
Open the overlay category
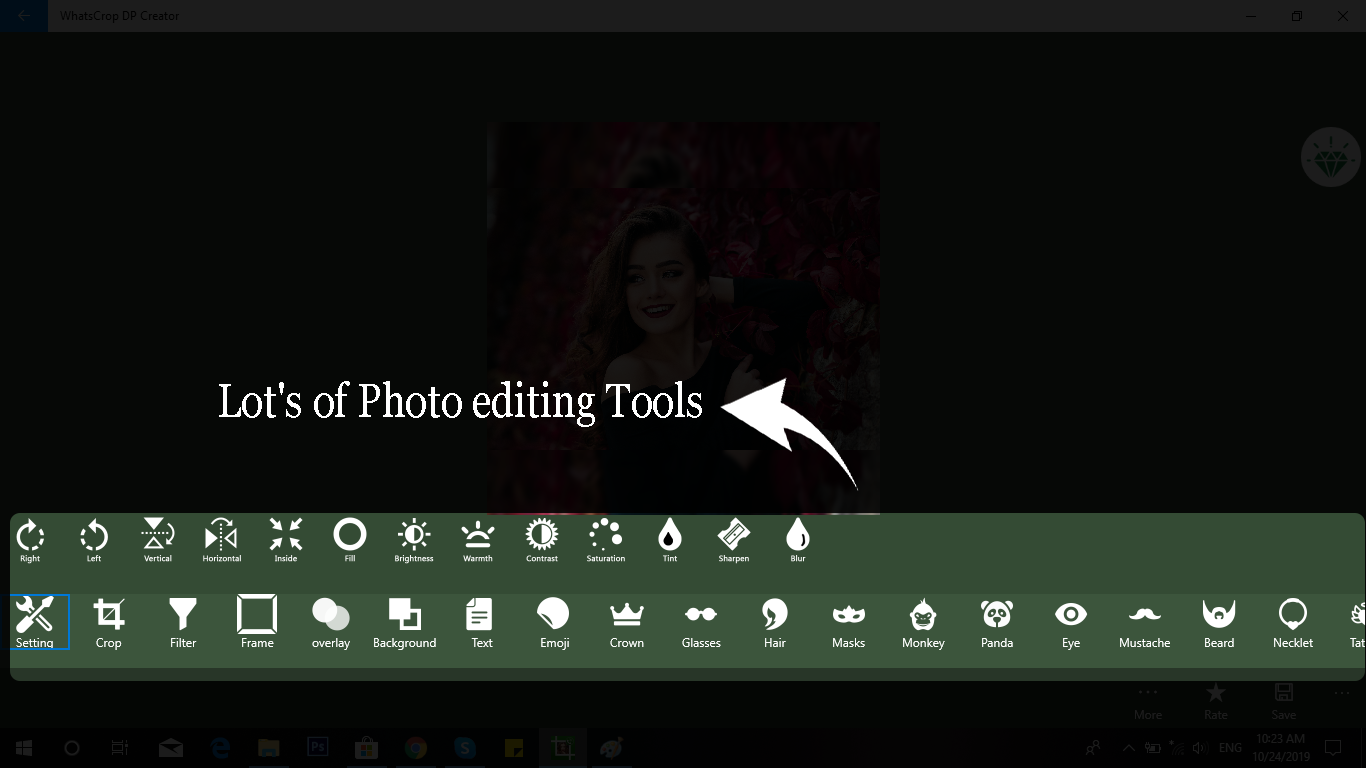[x=331, y=622]
